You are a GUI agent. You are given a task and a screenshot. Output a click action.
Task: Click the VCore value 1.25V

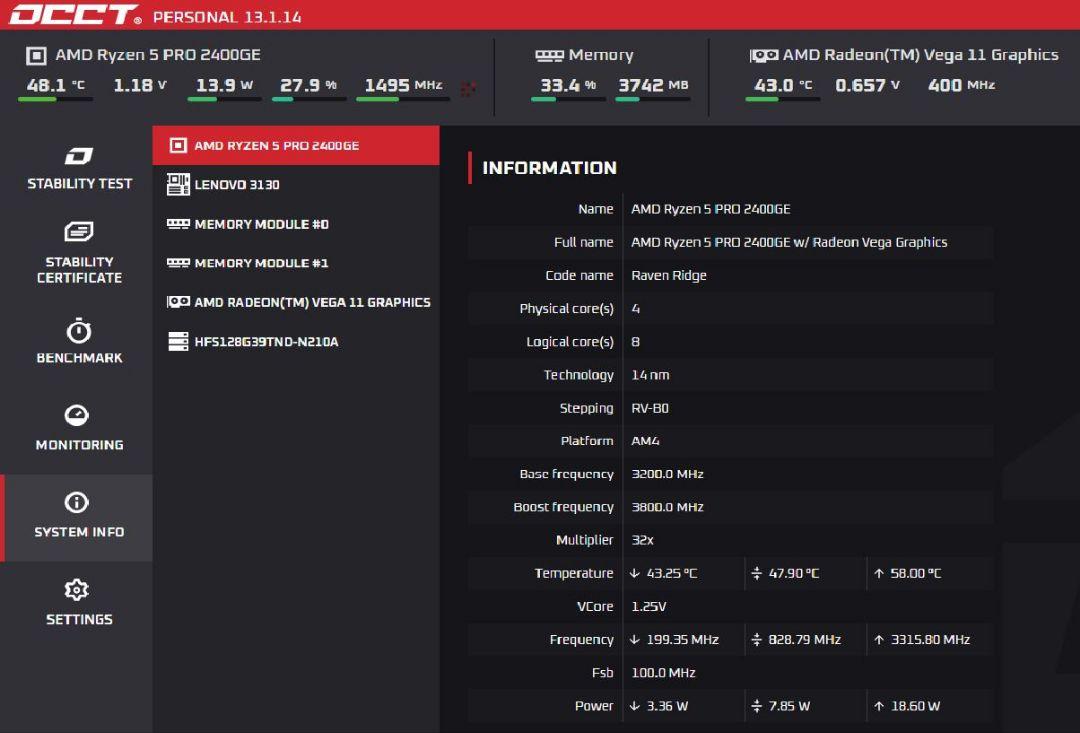coord(648,606)
